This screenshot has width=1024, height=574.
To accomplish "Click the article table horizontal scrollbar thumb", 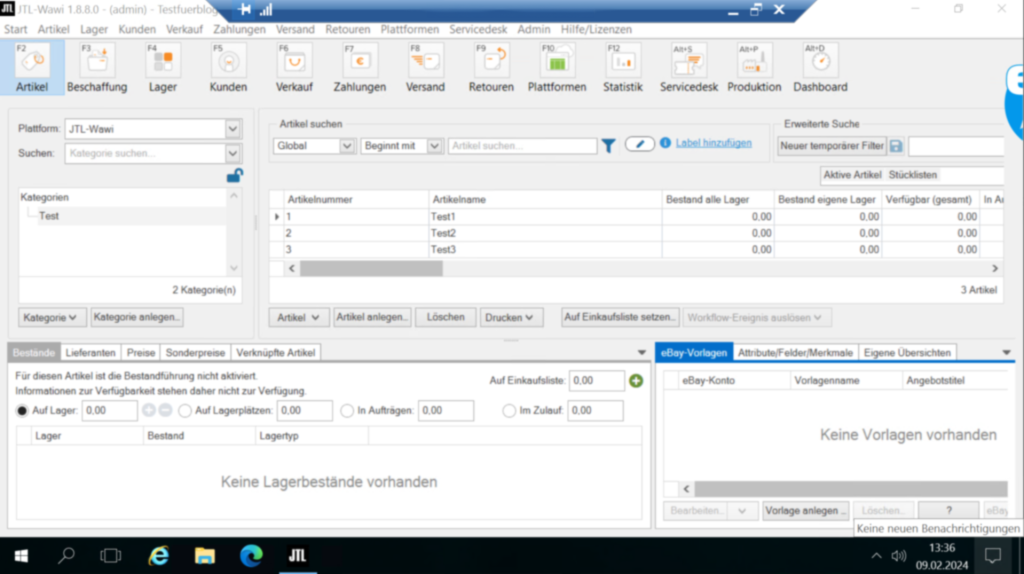I will [371, 268].
